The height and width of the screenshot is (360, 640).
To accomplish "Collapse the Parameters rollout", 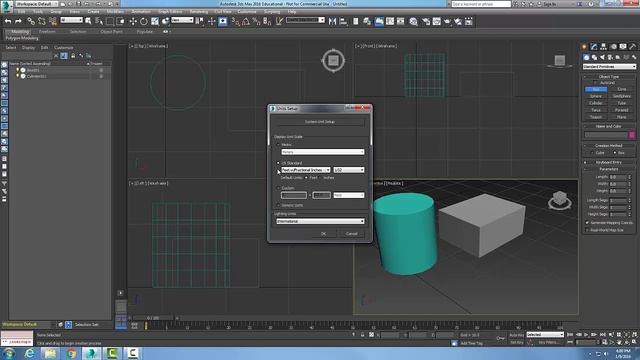I will pos(609,169).
